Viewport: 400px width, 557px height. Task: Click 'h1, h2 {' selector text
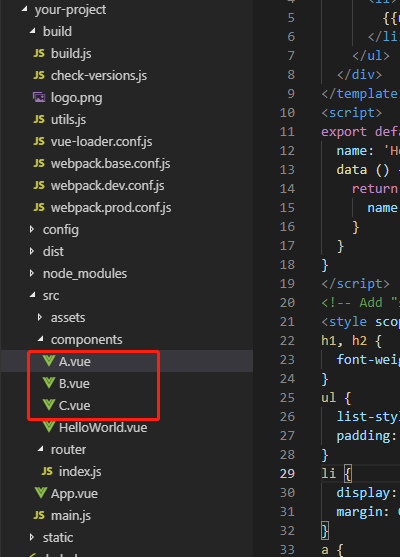point(351,341)
